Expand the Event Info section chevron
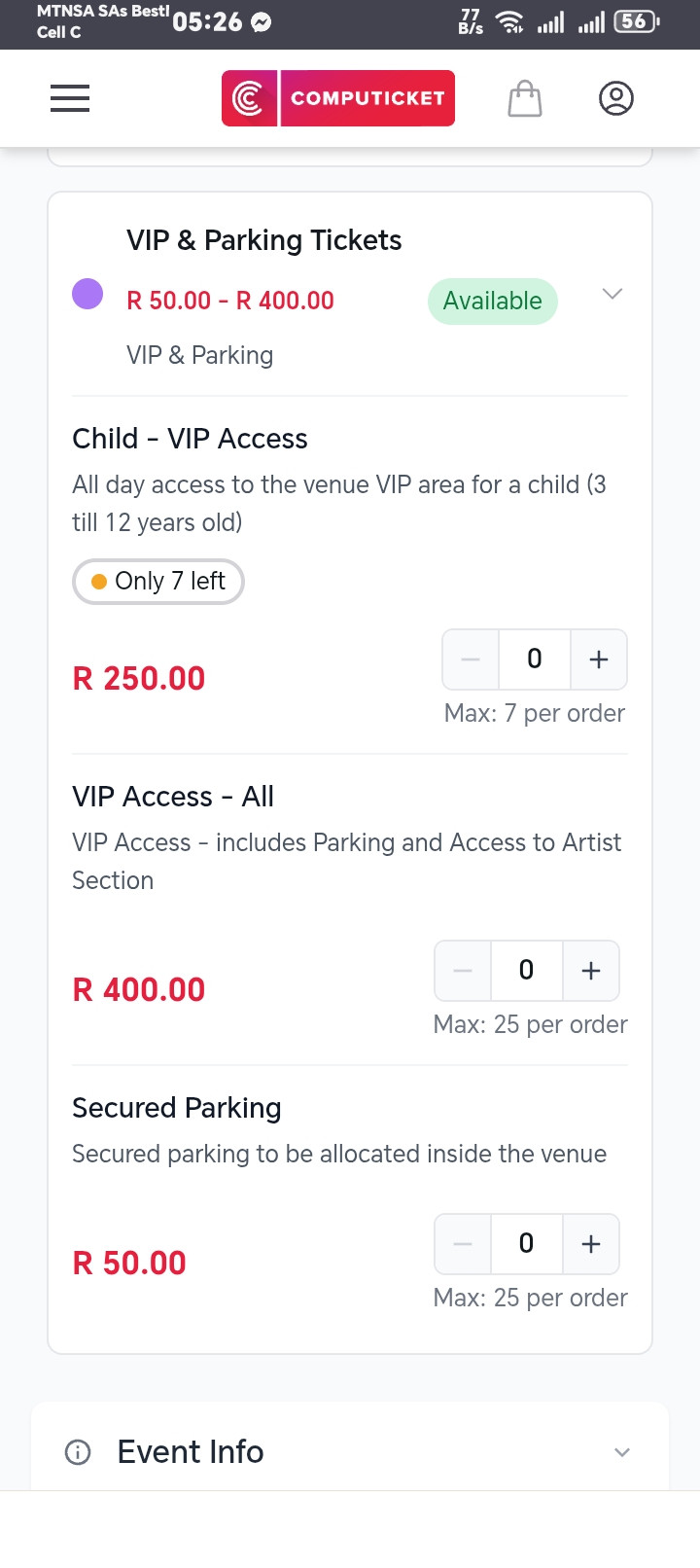This screenshot has width=700, height=1568. coord(622,1452)
